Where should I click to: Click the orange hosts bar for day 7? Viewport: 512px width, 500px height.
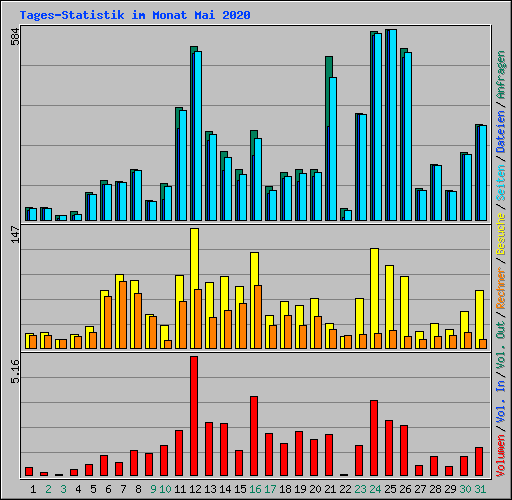pos(123,315)
